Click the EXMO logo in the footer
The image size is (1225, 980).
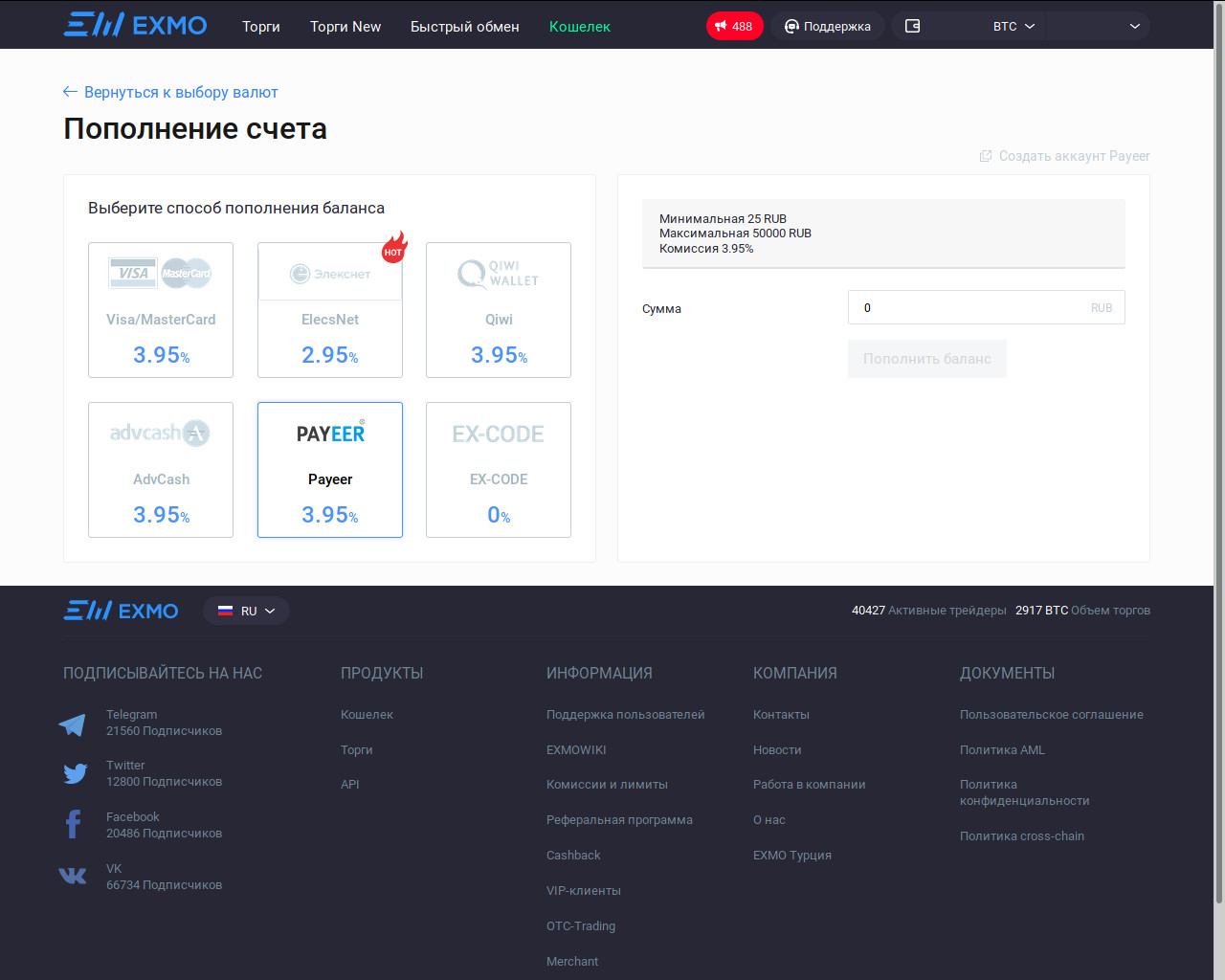point(121,611)
